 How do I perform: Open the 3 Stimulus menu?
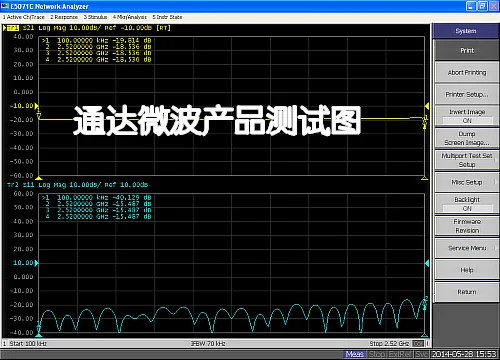tap(95, 17)
